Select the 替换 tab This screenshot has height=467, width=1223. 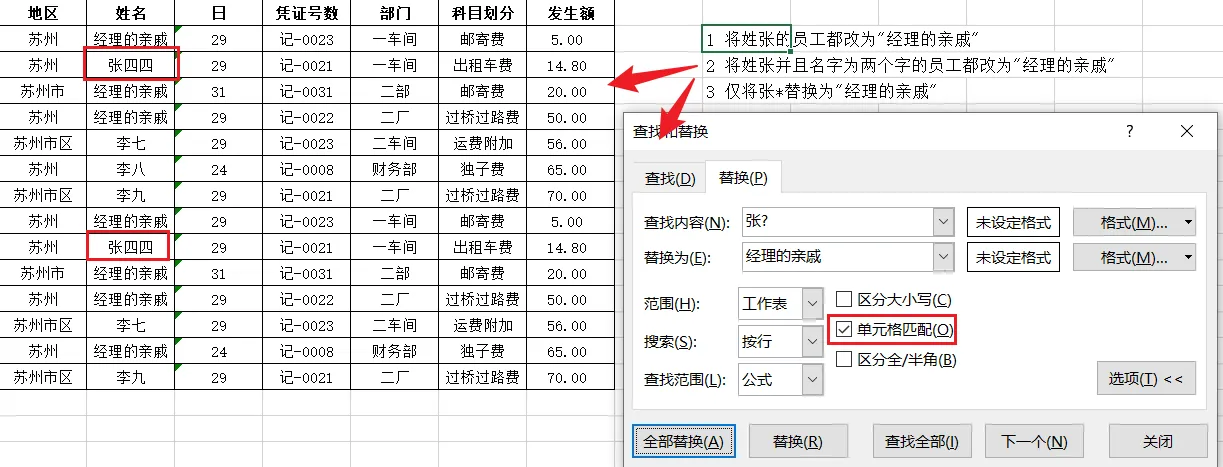point(743,179)
